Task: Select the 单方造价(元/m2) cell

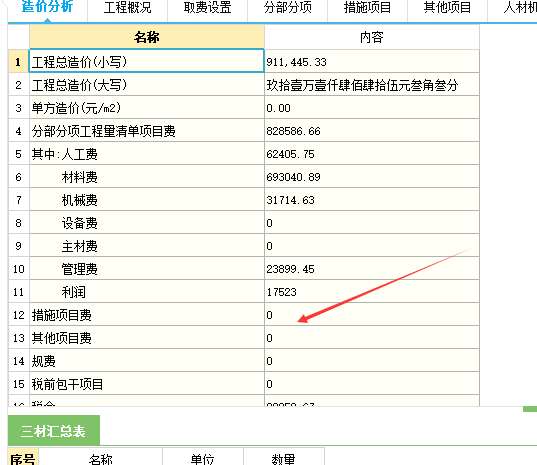Action: 147,108
